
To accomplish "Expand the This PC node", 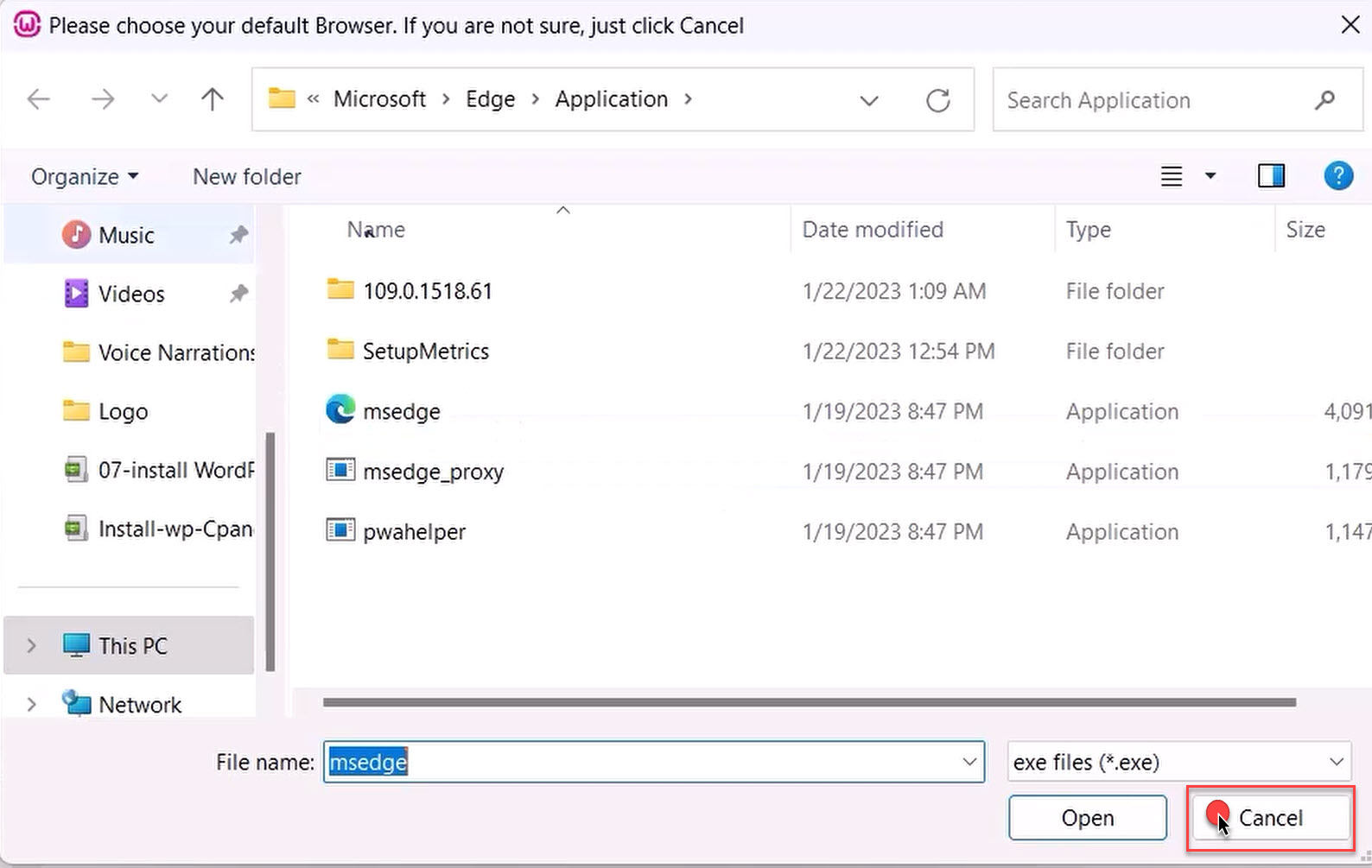I will 32,645.
